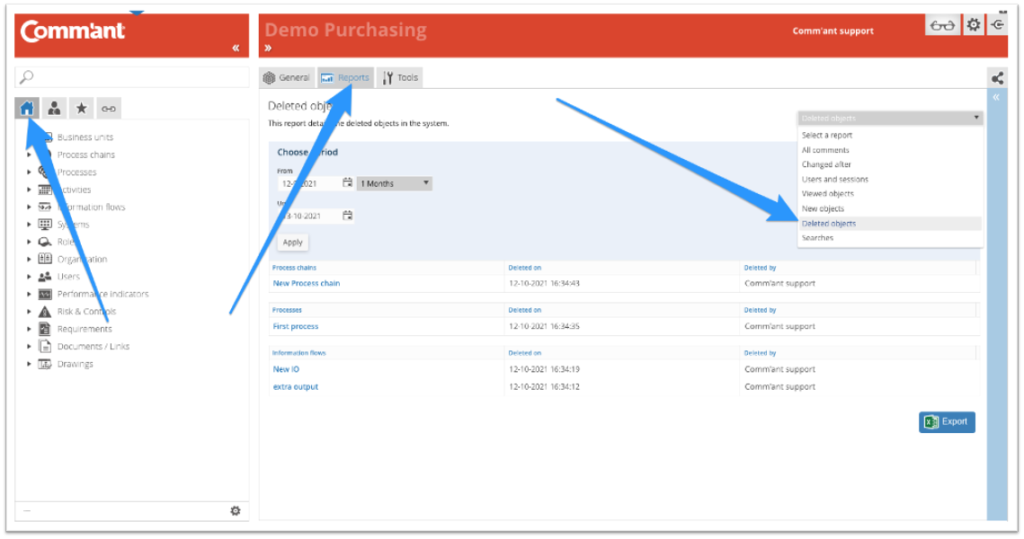Collapse left panel with double chevron

coord(236,47)
